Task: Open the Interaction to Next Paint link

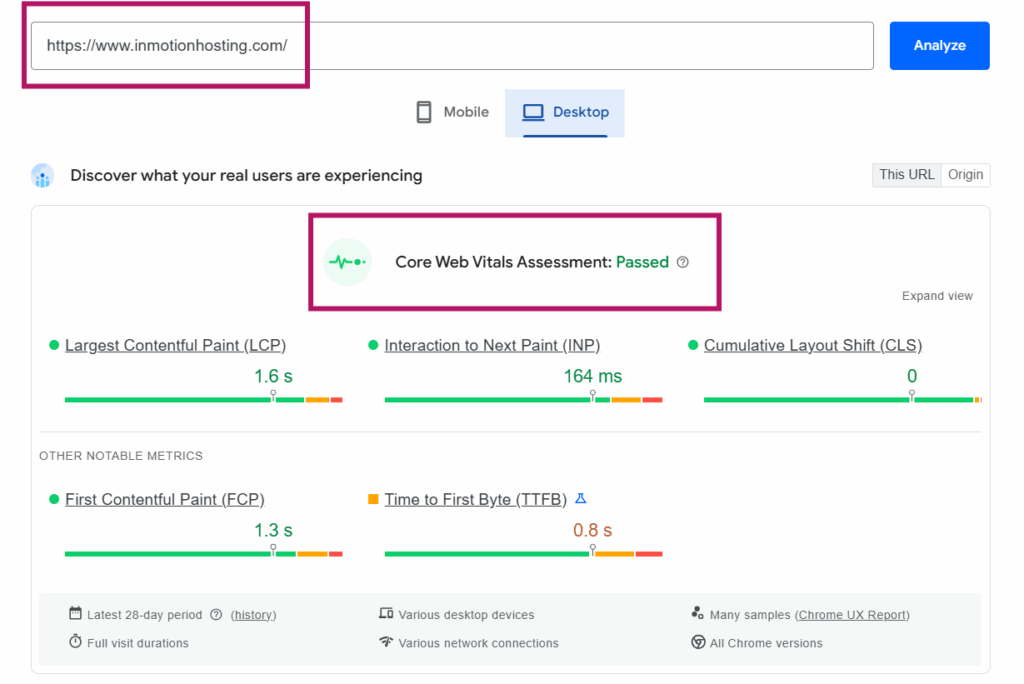Action: pos(492,345)
